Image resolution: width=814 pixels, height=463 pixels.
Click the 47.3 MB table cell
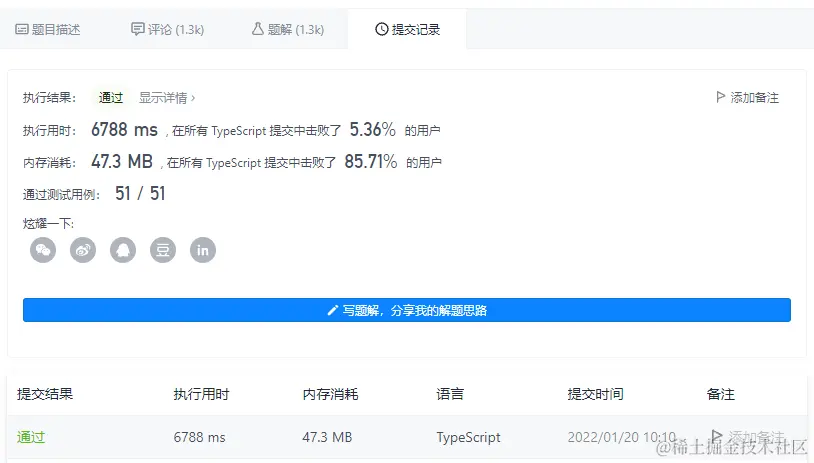coord(327,437)
